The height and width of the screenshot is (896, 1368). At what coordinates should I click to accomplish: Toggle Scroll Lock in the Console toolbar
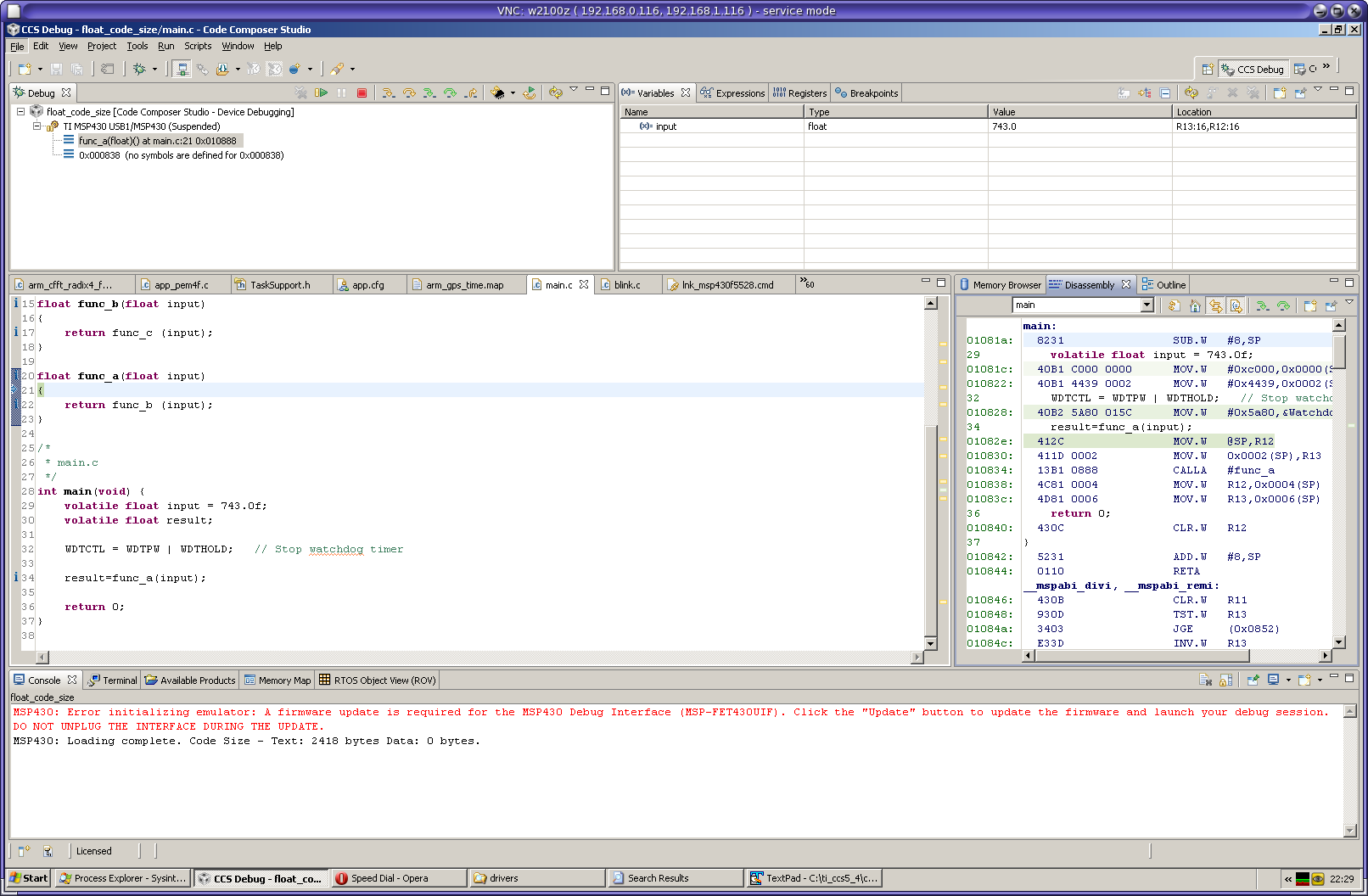1225,680
